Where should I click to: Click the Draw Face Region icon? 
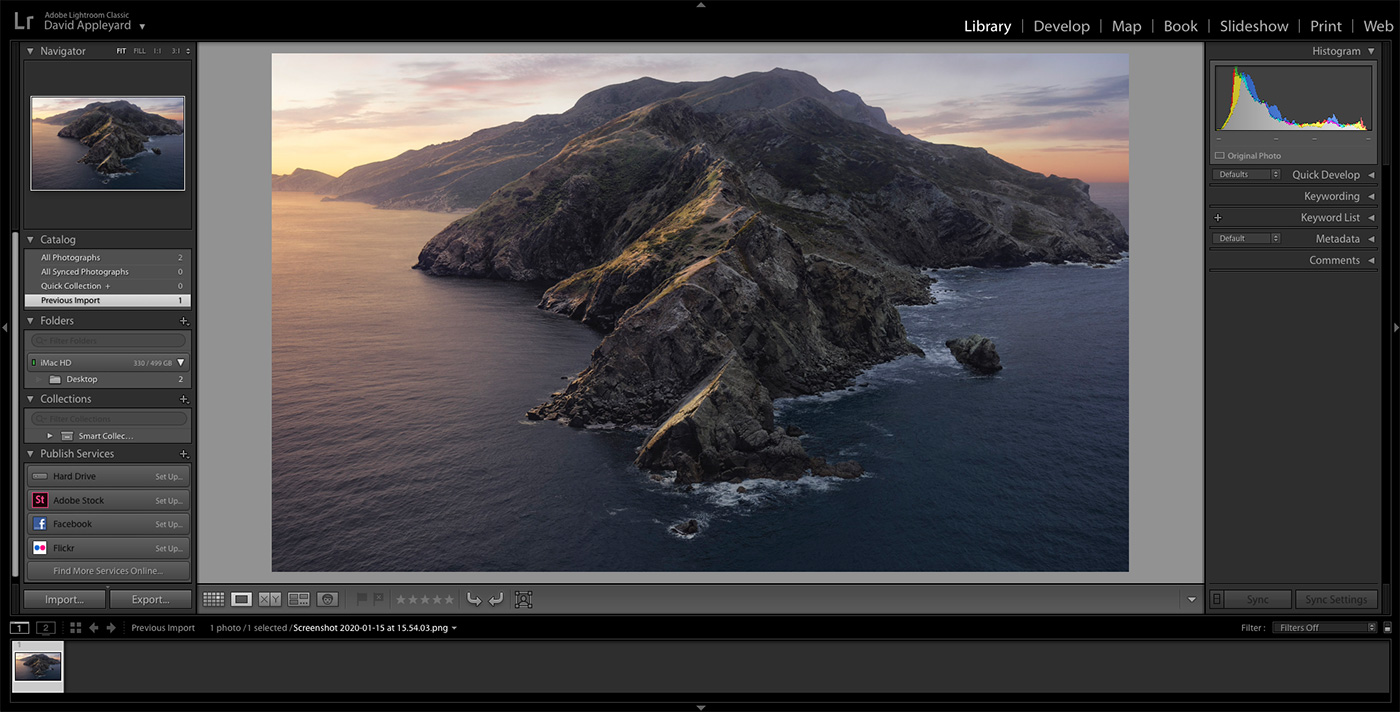tap(523, 599)
